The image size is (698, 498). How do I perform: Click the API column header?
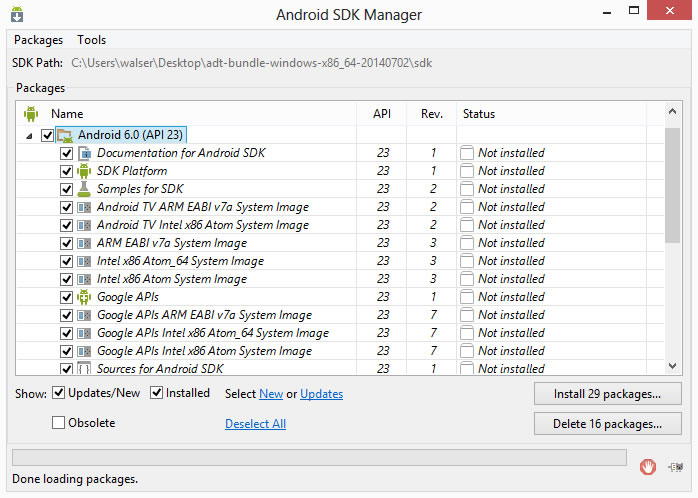point(382,114)
